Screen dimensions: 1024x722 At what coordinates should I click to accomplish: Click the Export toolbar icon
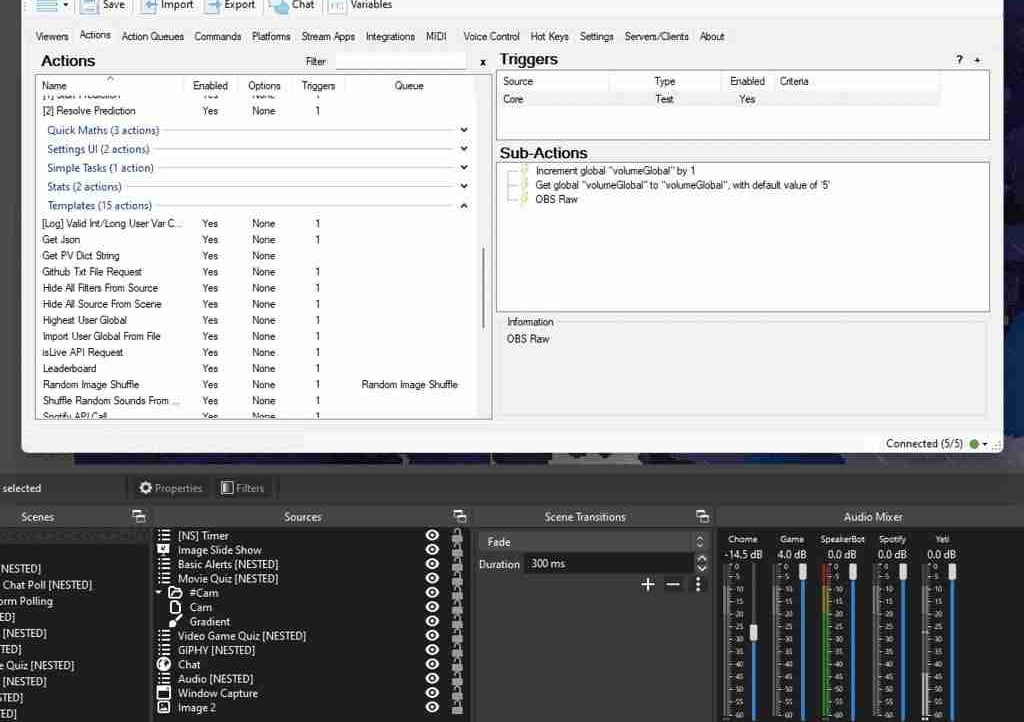[212, 6]
